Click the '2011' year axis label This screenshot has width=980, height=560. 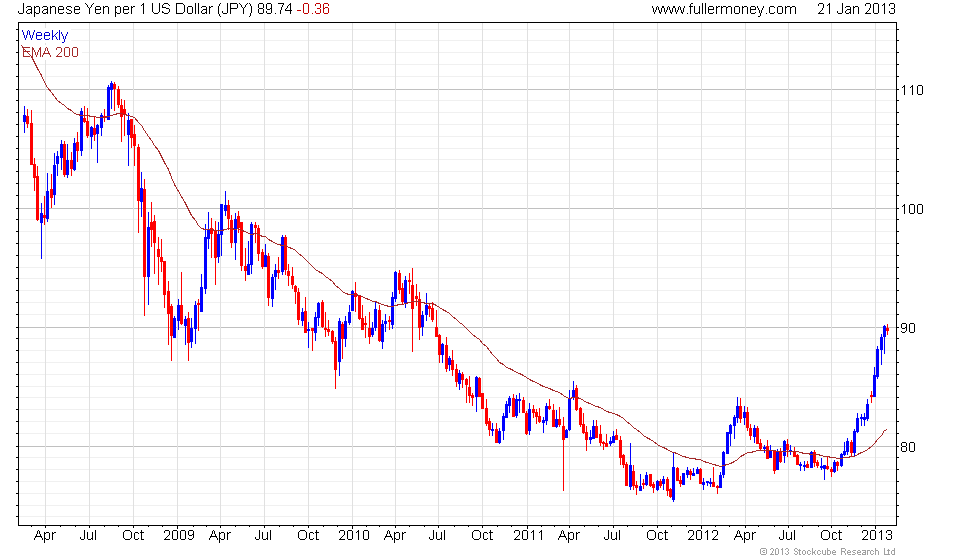tap(528, 536)
